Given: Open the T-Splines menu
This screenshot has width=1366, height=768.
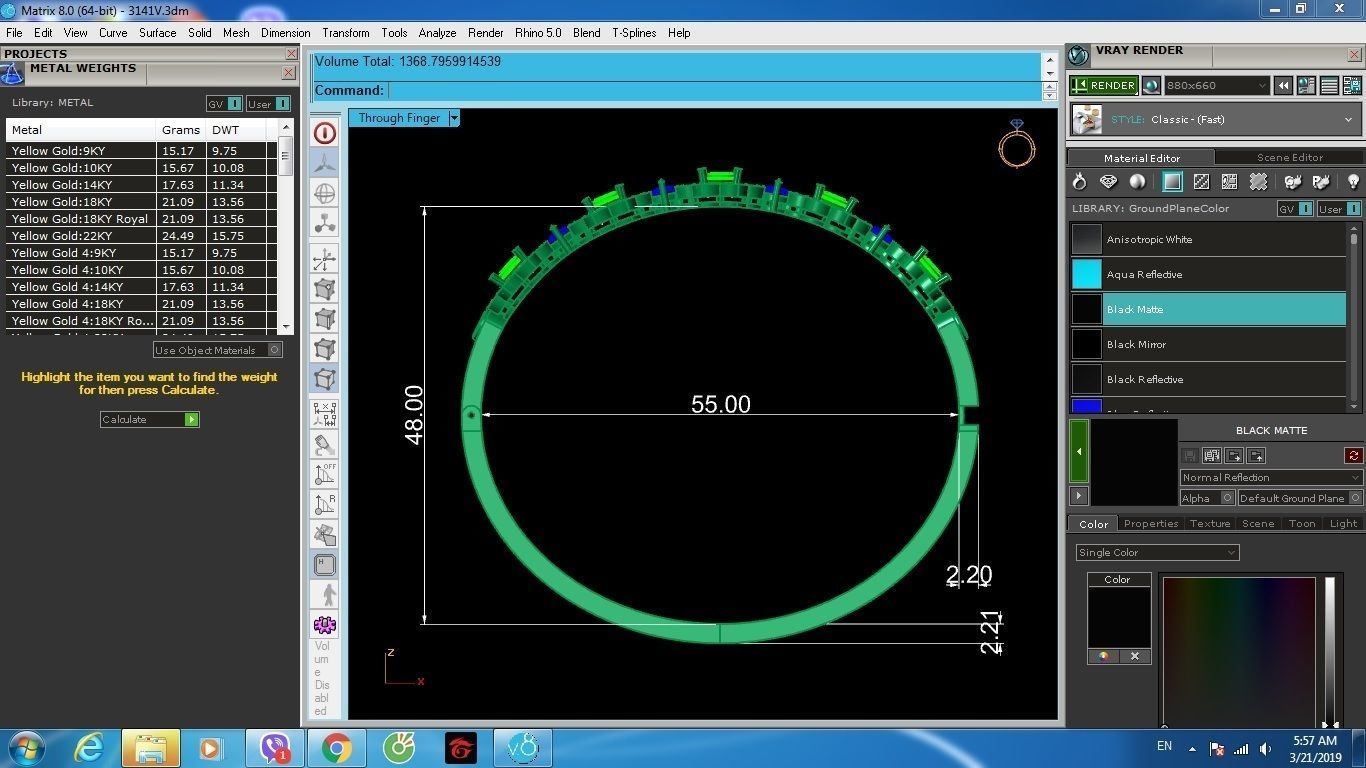Looking at the screenshot, I should 634,33.
